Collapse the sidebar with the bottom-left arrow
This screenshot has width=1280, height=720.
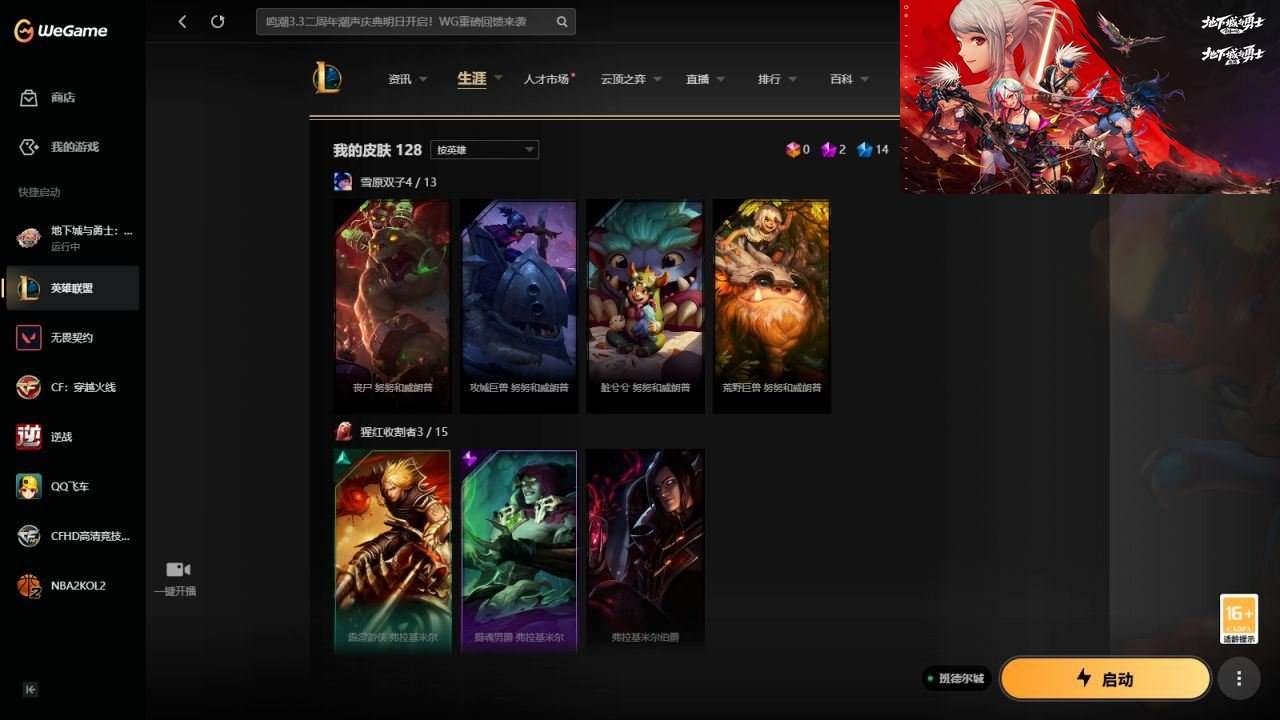(x=30, y=689)
